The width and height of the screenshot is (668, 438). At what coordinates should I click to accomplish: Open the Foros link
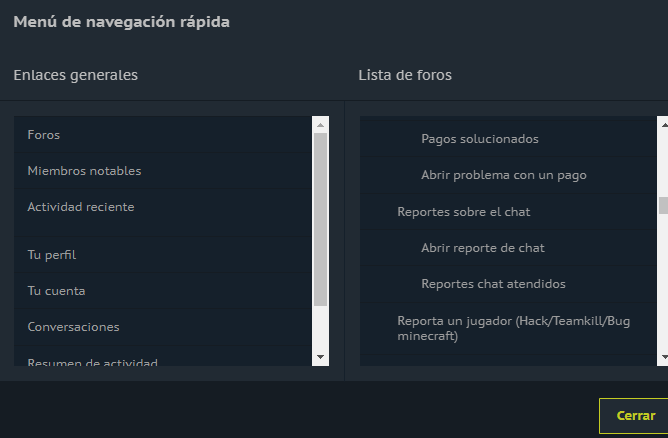44,134
